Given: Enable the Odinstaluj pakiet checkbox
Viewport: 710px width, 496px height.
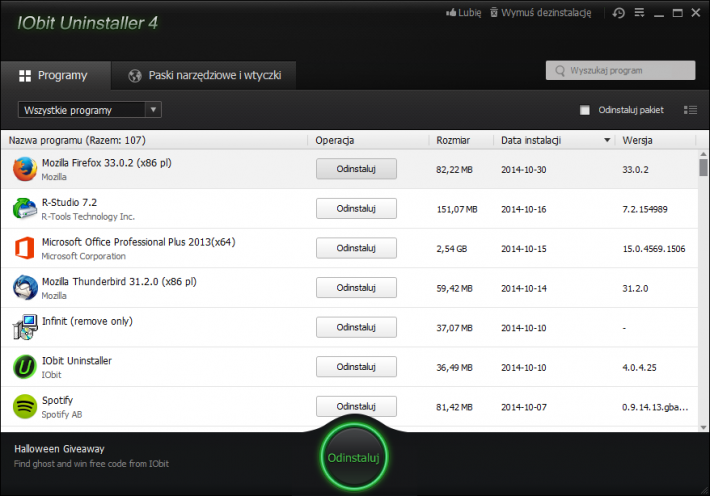Looking at the screenshot, I should point(585,110).
